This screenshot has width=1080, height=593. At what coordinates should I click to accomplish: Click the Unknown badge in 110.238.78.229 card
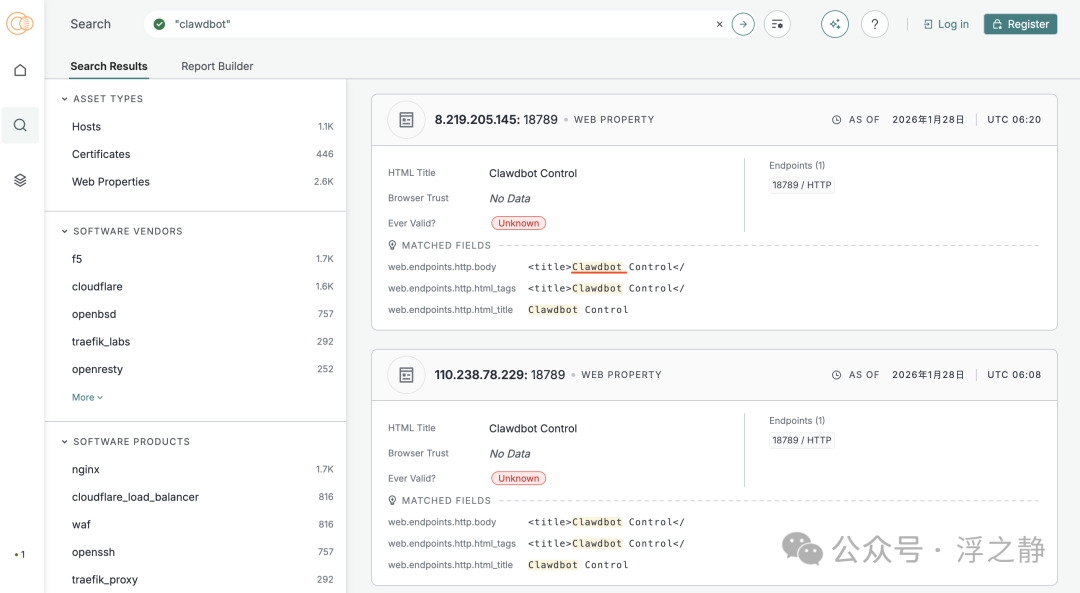click(x=519, y=478)
